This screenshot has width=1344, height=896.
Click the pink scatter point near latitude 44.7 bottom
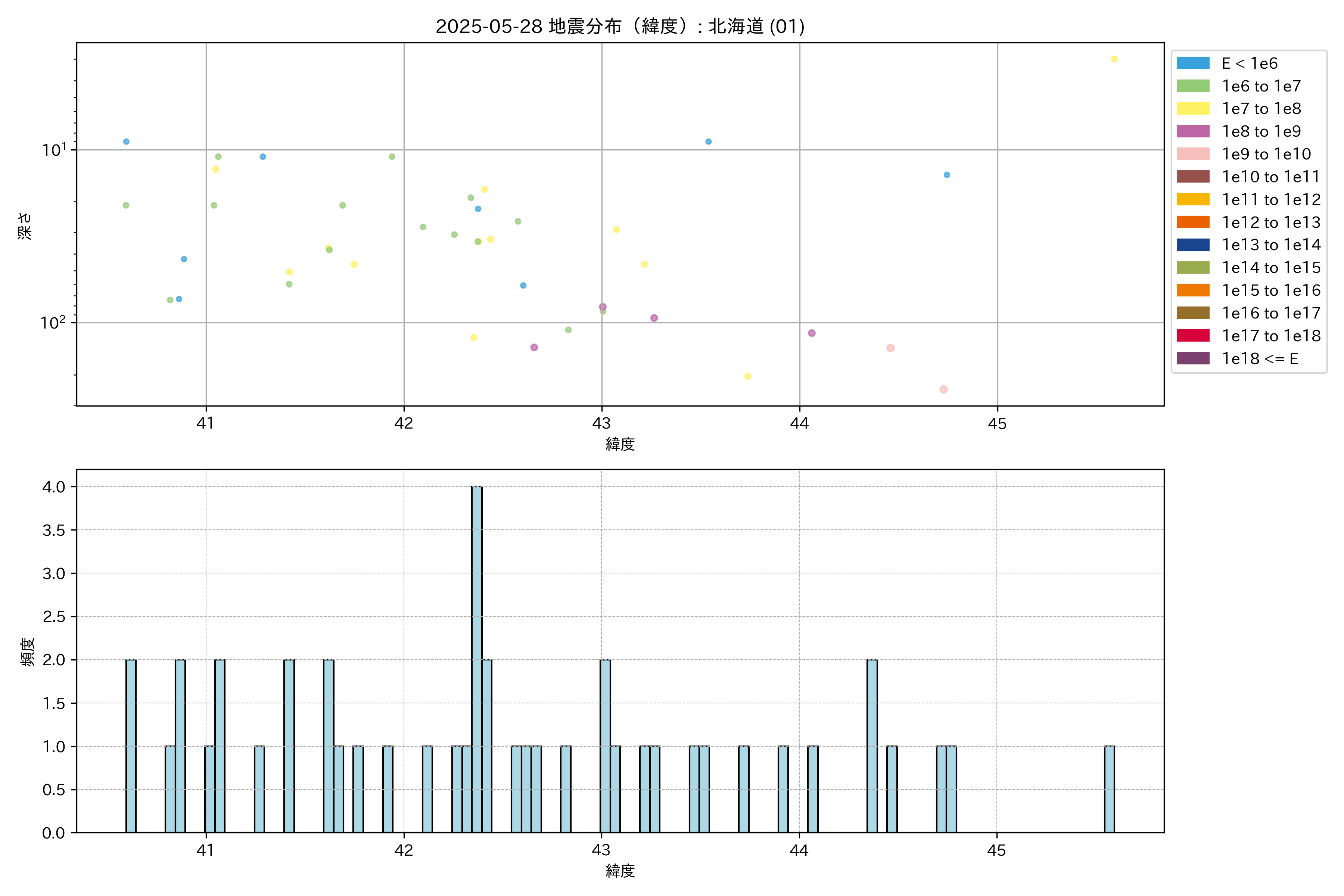943,389
